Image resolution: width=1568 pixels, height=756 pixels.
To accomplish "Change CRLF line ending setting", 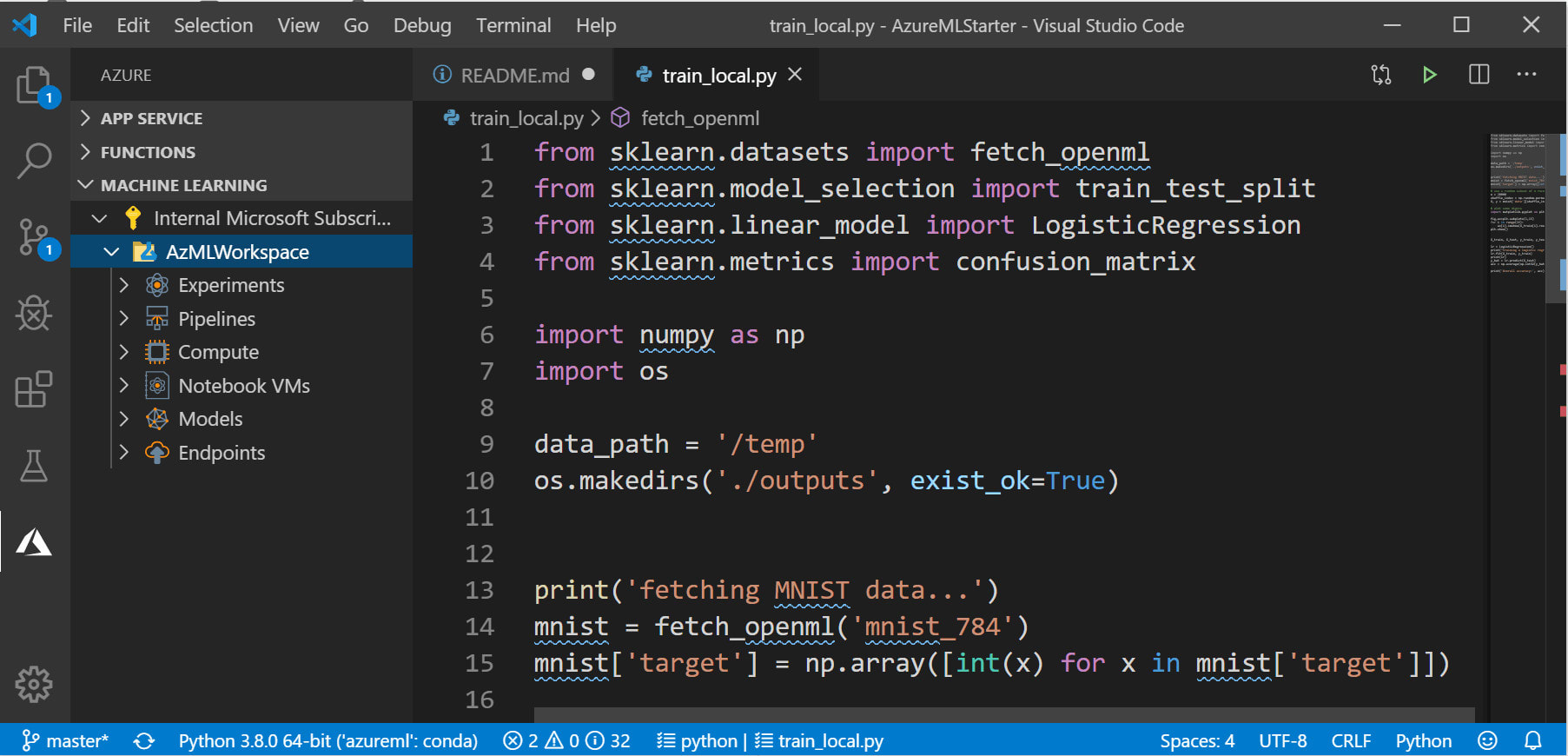I will (1351, 741).
